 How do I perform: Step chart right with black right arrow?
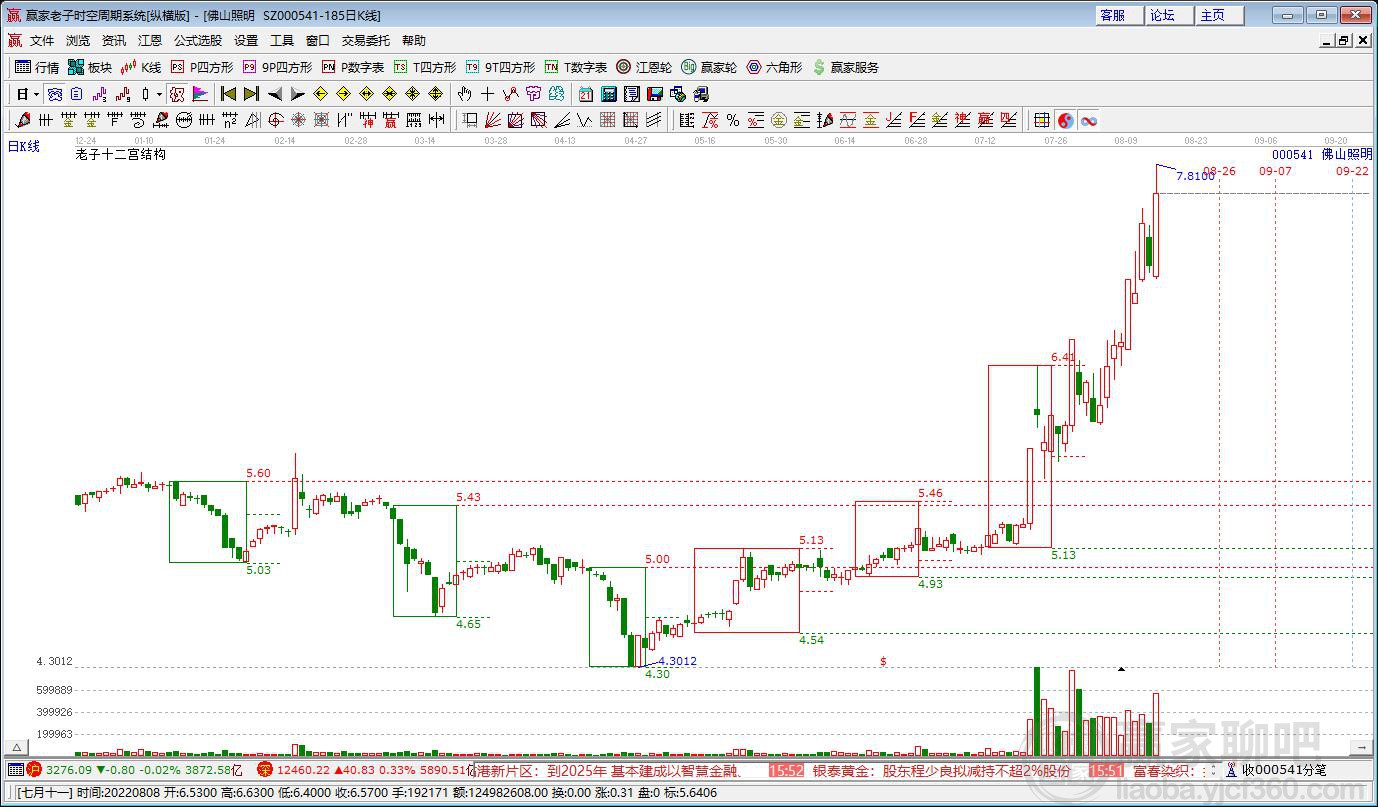[x=297, y=94]
